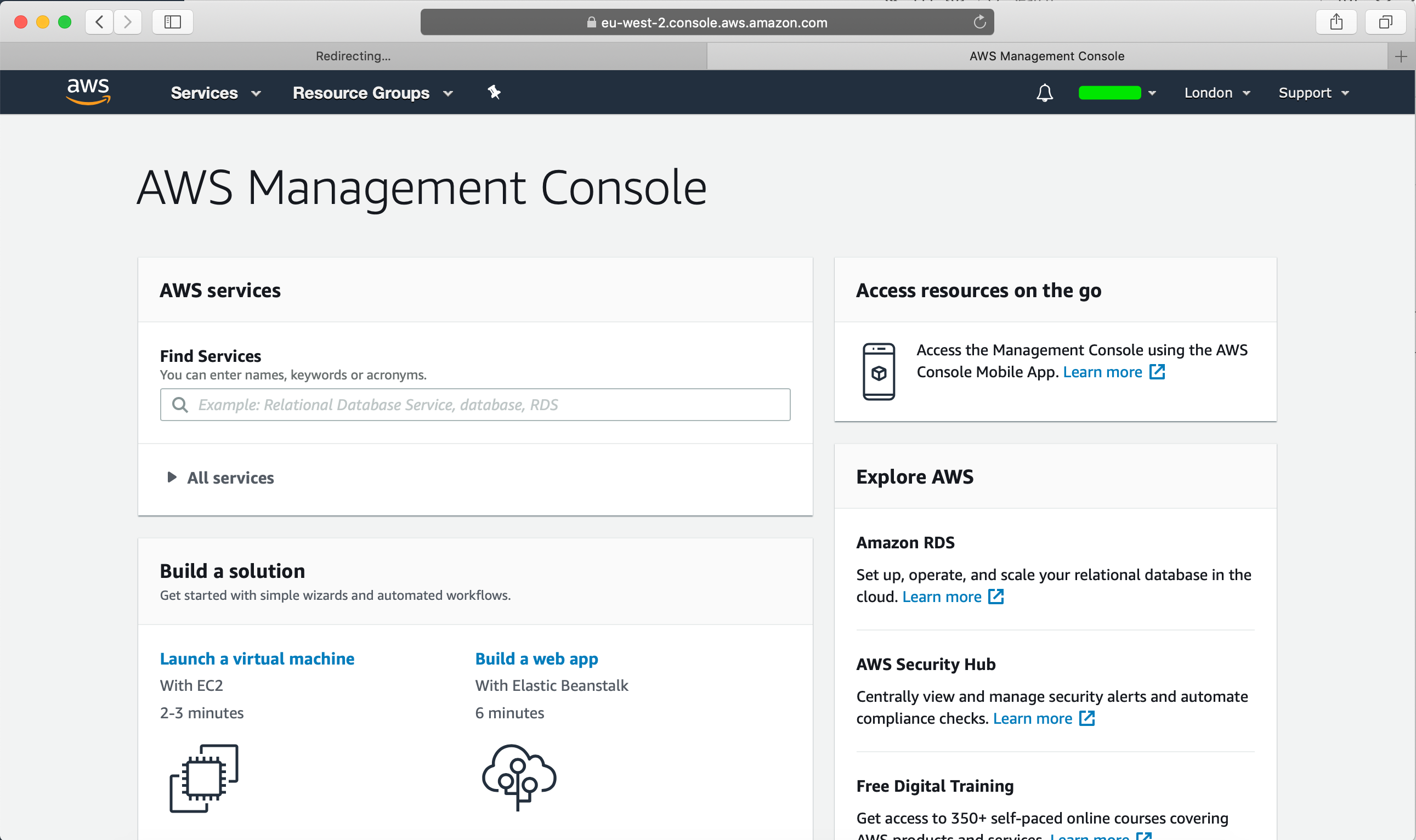Click external link icon in Security Hub section
Viewport: 1416px width, 840px height.
(1087, 718)
